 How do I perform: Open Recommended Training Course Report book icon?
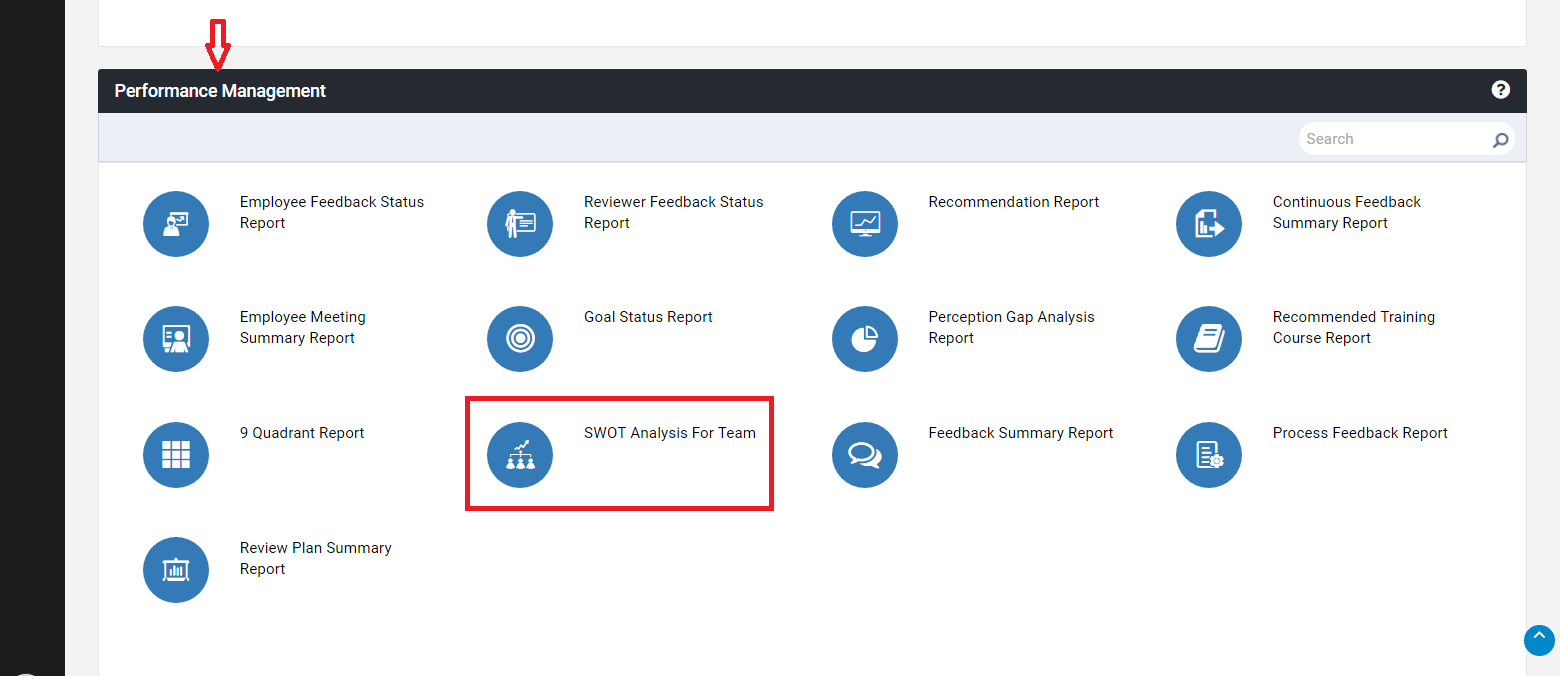(x=1209, y=339)
